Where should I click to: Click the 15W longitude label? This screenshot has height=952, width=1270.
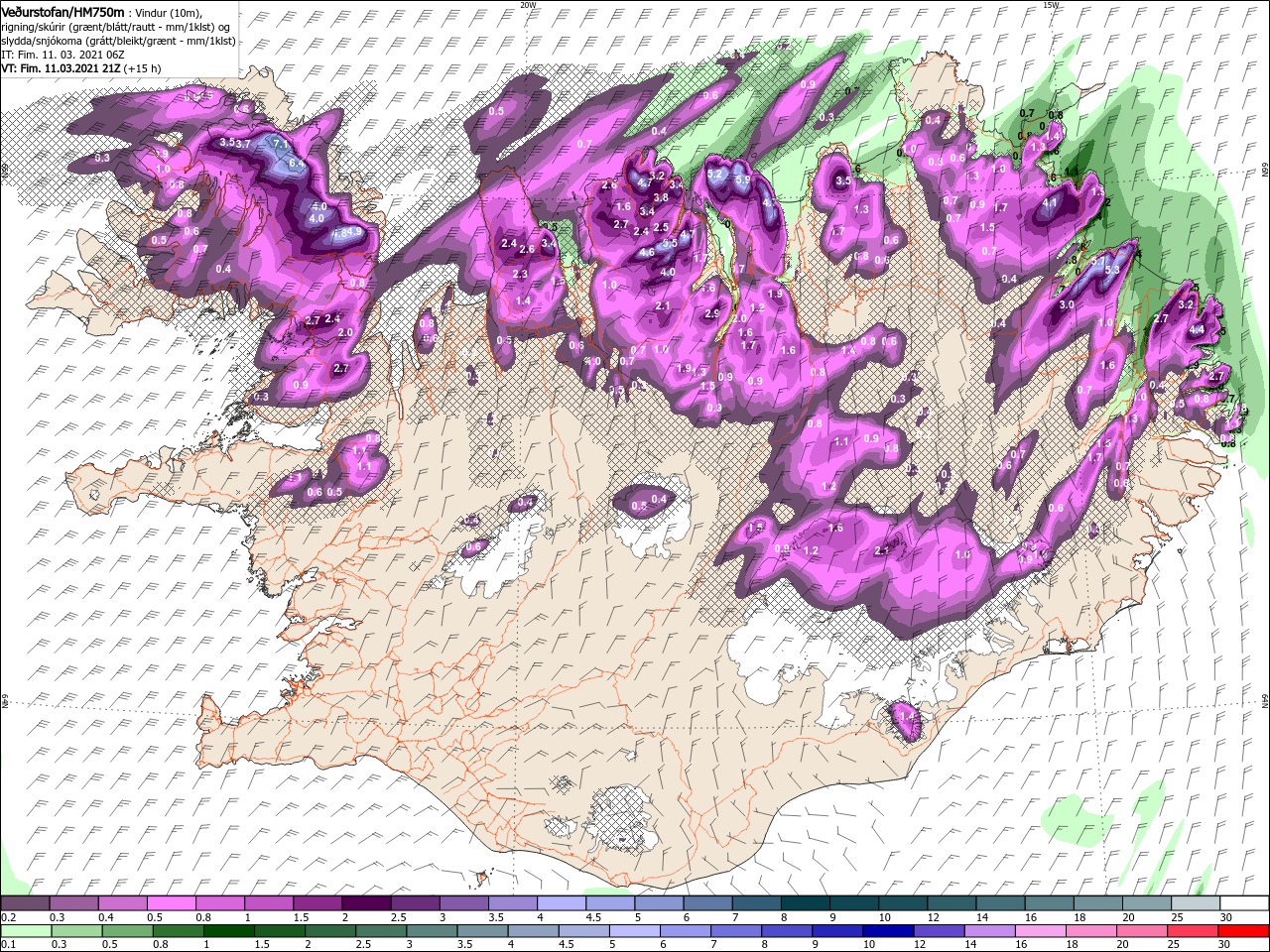(1051, 5)
